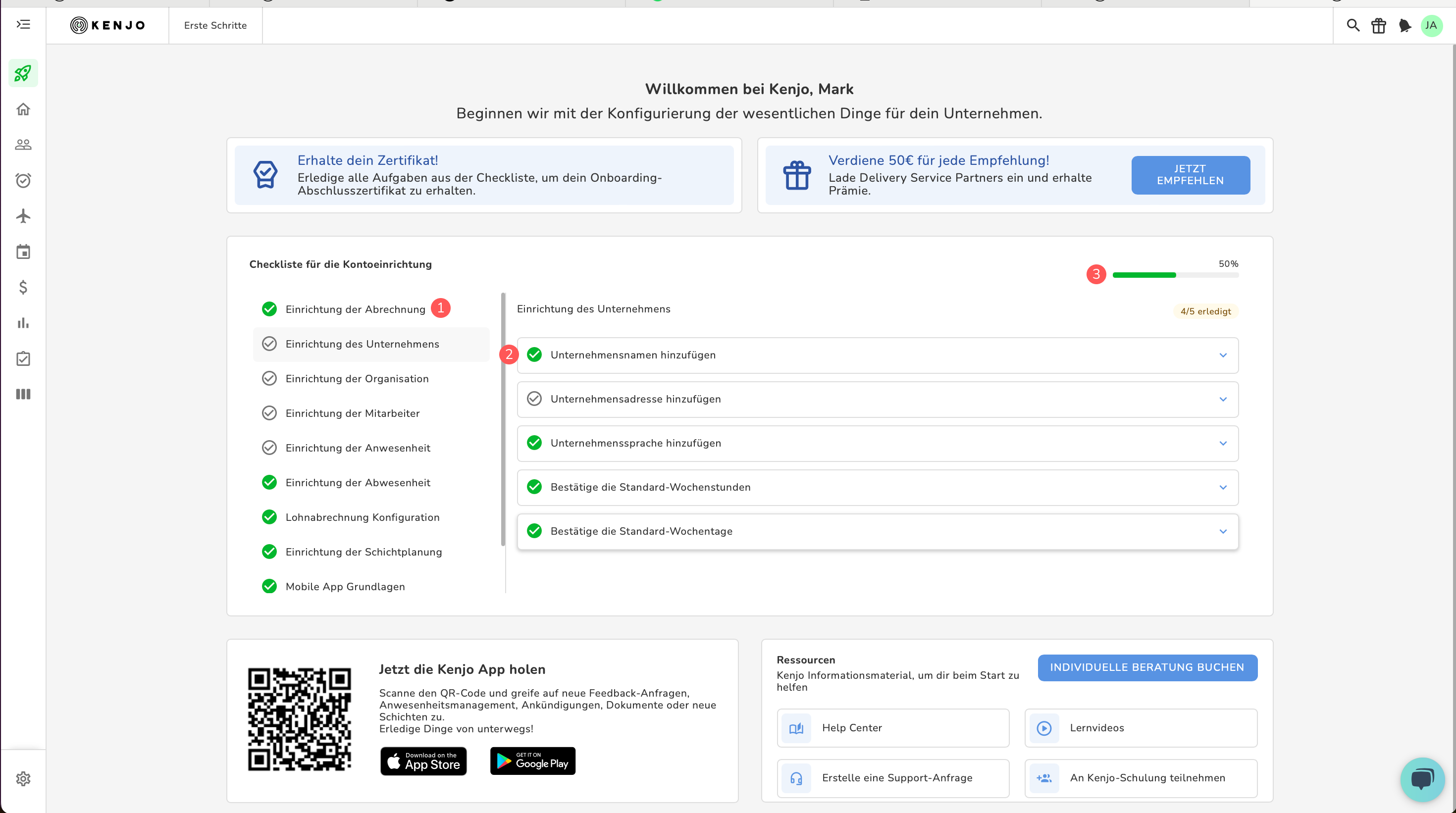Click the JETZT EMPFEHLEN button
Viewport: 1456px width, 813px height.
1191,175
